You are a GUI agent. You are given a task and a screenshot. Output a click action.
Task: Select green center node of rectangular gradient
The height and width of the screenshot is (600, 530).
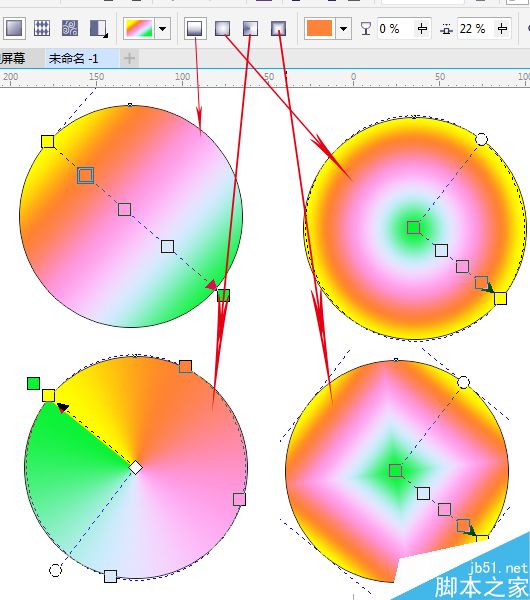395,471
